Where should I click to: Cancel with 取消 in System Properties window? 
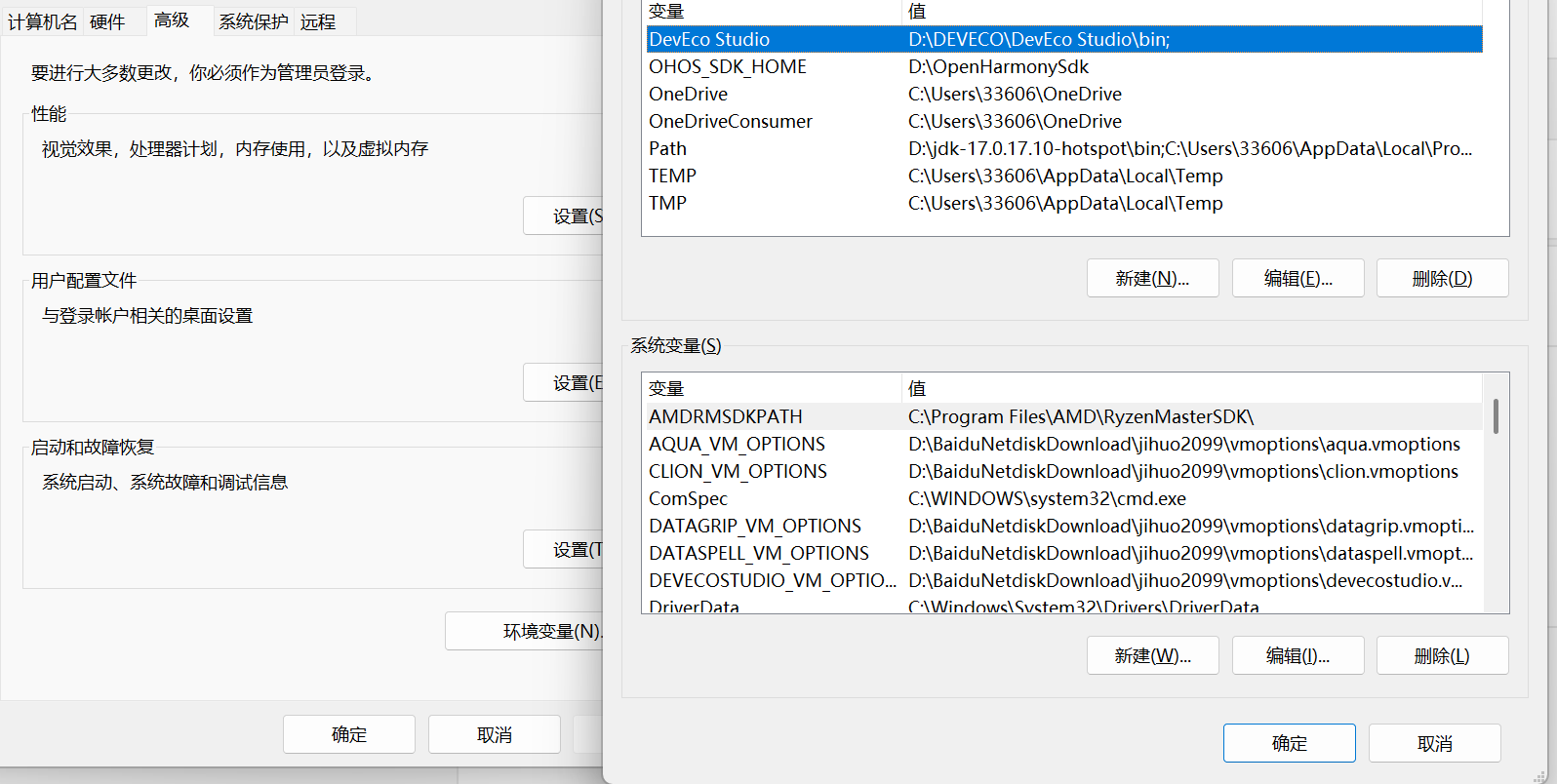495,734
